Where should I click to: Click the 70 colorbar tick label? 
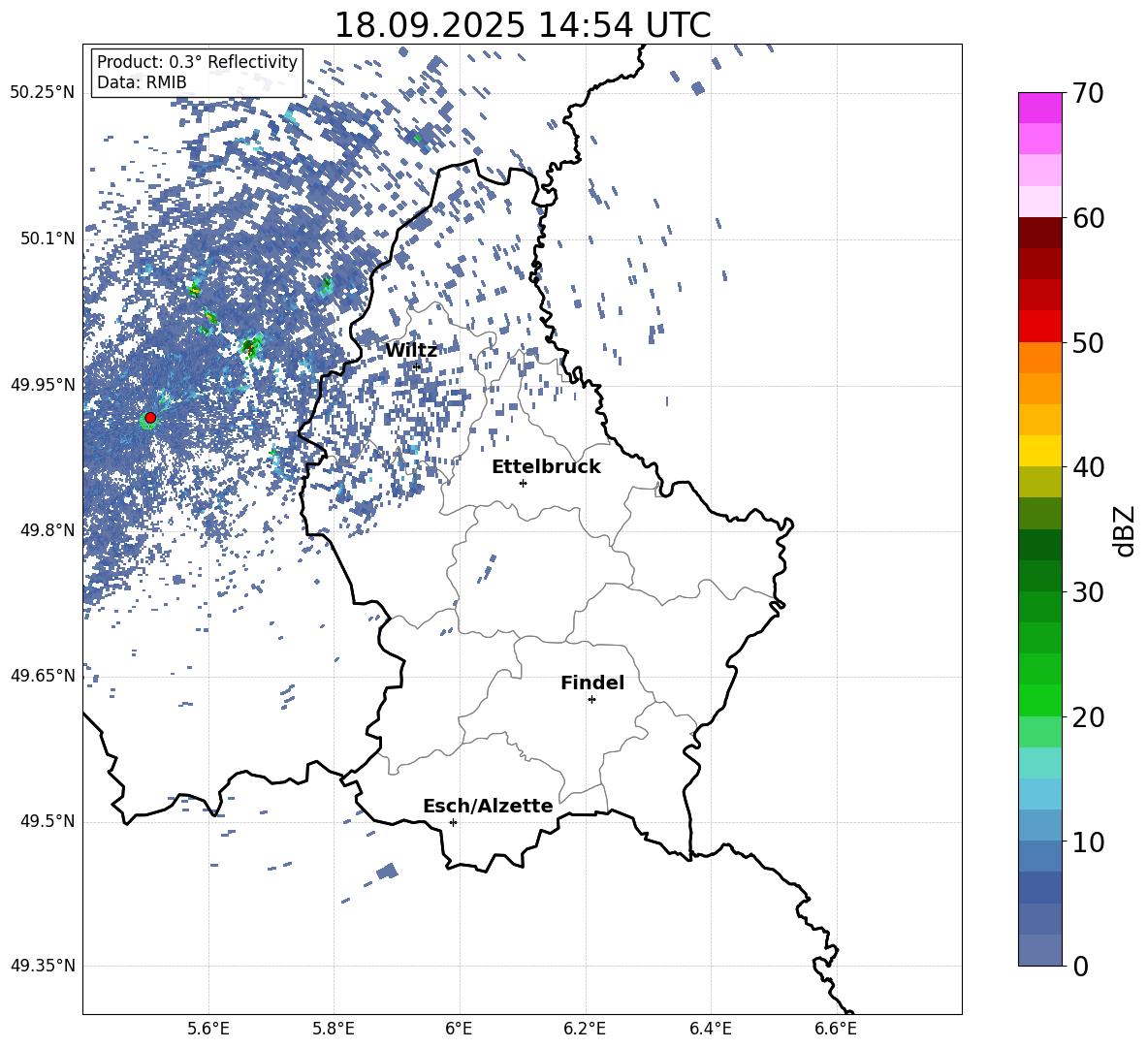pyautogui.click(x=1088, y=94)
